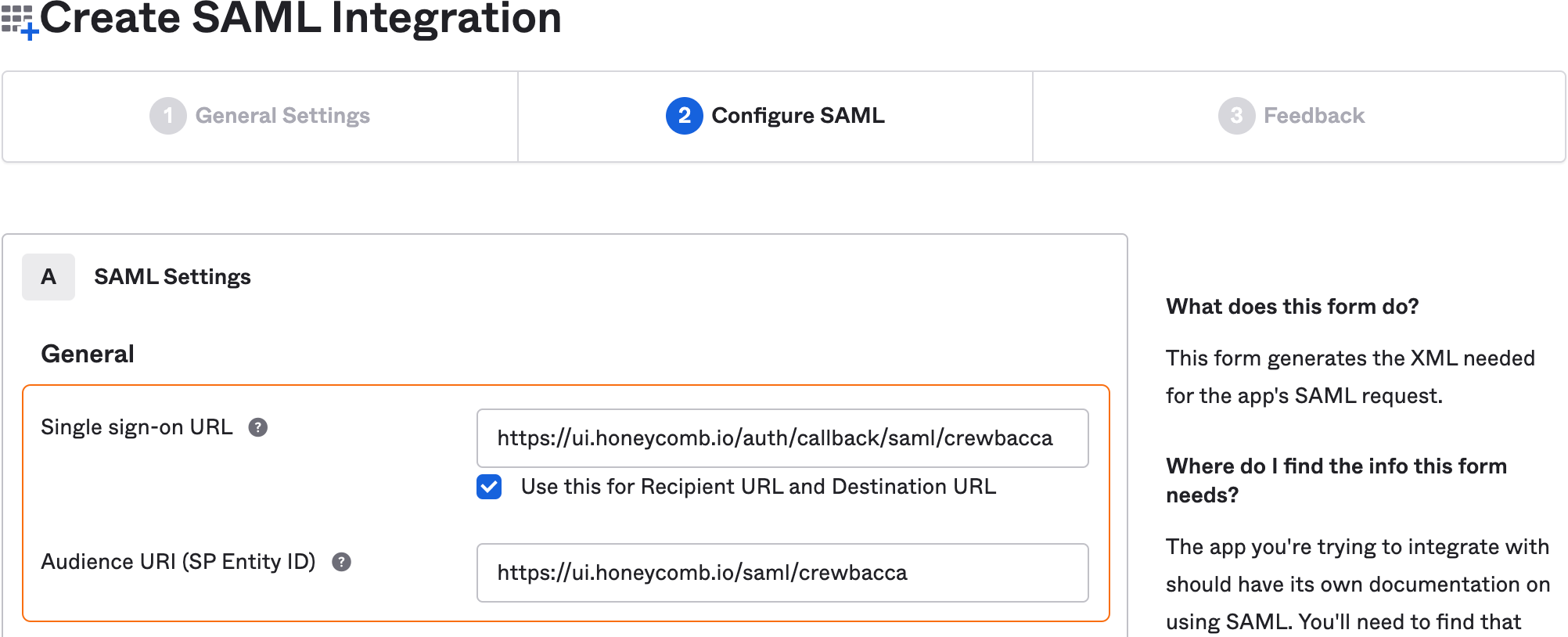
Task: Collapse the General settings group
Action: tap(86, 353)
